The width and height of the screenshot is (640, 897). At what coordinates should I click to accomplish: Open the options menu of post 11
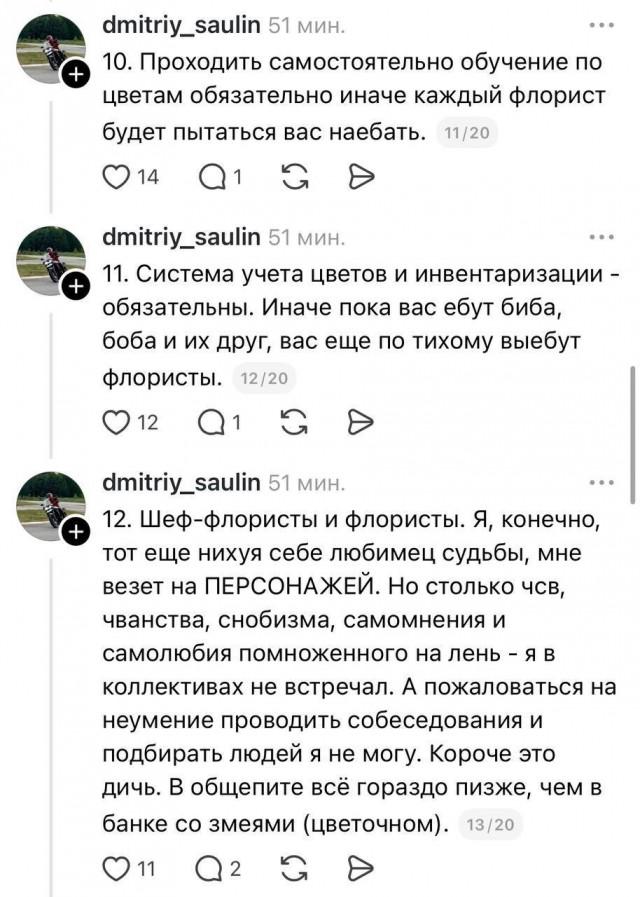point(601,237)
